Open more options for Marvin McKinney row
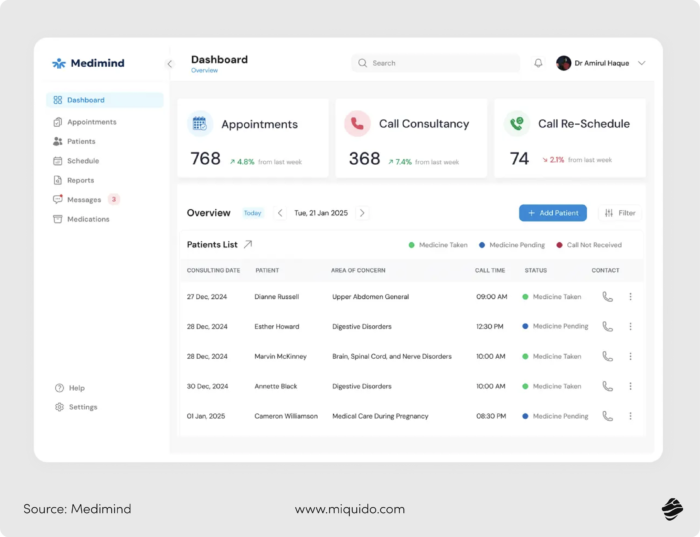This screenshot has height=537, width=700. point(630,356)
